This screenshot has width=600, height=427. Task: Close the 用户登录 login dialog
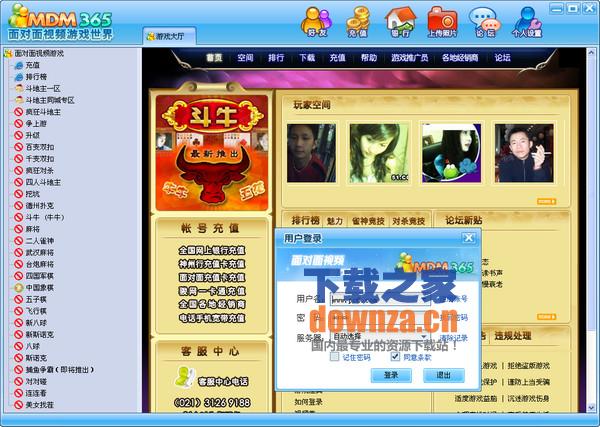pos(468,238)
